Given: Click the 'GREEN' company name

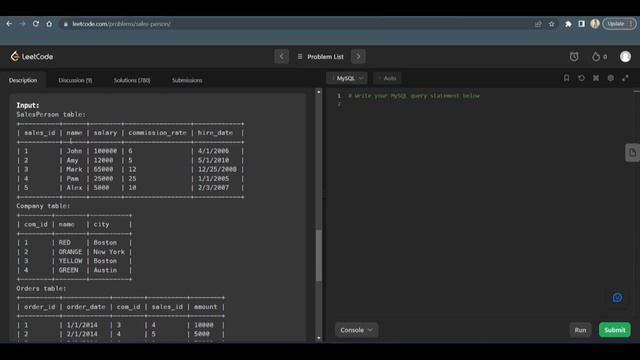Looking at the screenshot, I should (69, 270).
